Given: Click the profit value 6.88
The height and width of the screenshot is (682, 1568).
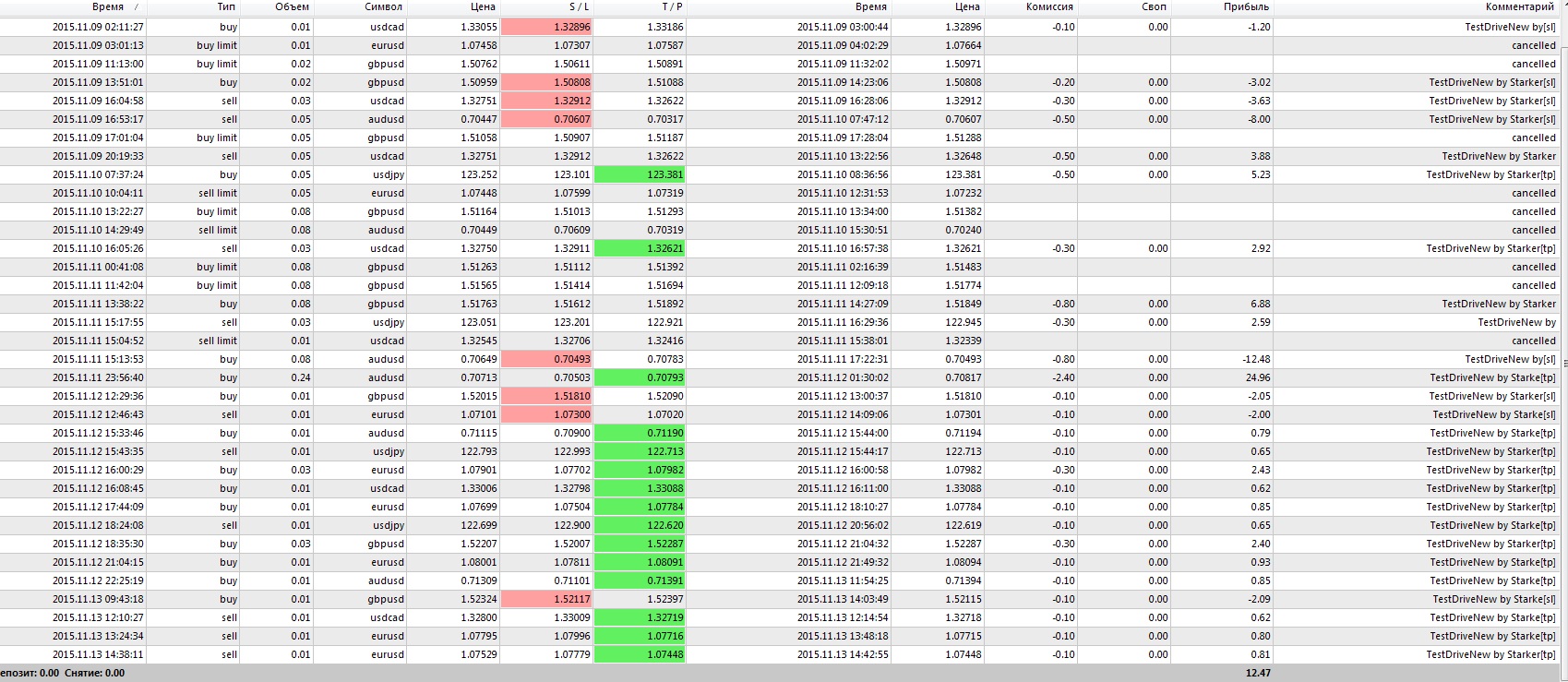Looking at the screenshot, I should click(1261, 304).
